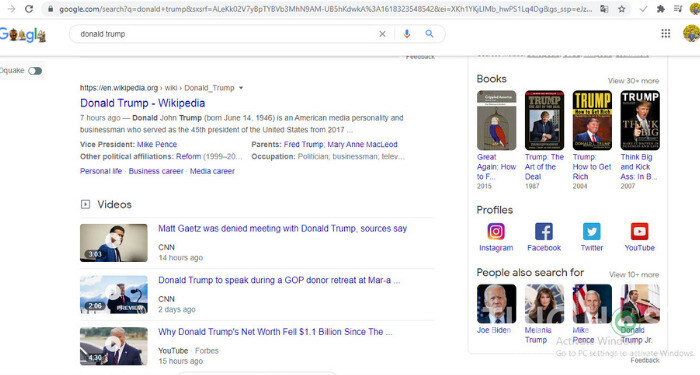The width and height of the screenshot is (700, 375).
Task: Click the 7 hours ago text in the Wikipedia result
Action: pyautogui.click(x=100, y=118)
